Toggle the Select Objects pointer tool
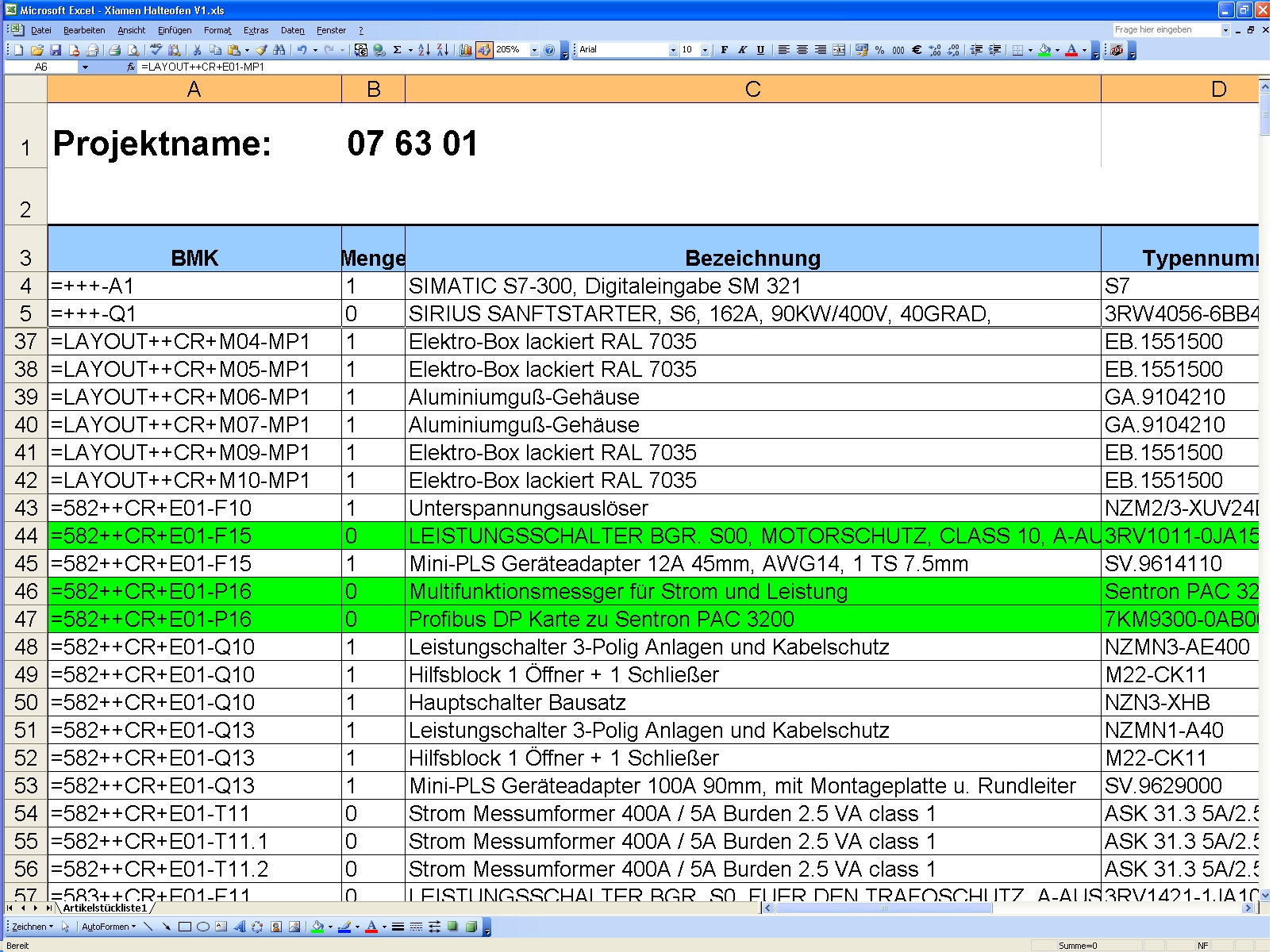The image size is (1273, 952). click(x=66, y=927)
